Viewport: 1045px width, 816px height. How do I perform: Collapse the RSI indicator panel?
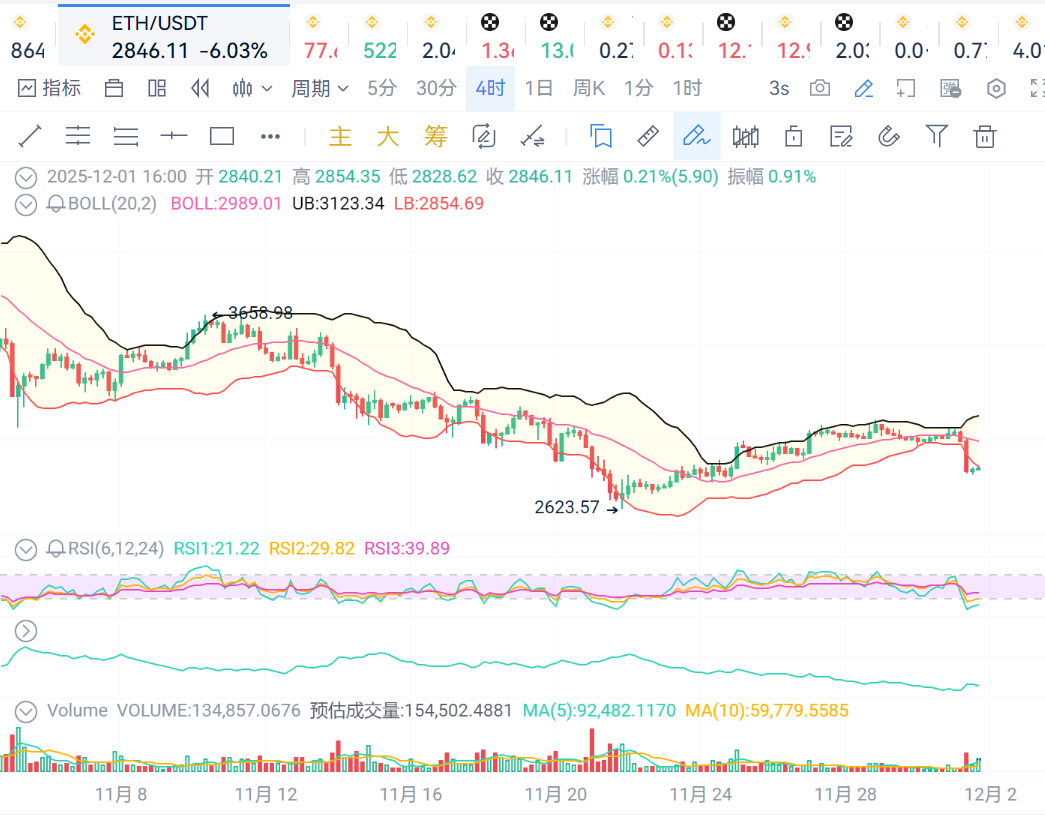(x=27, y=548)
